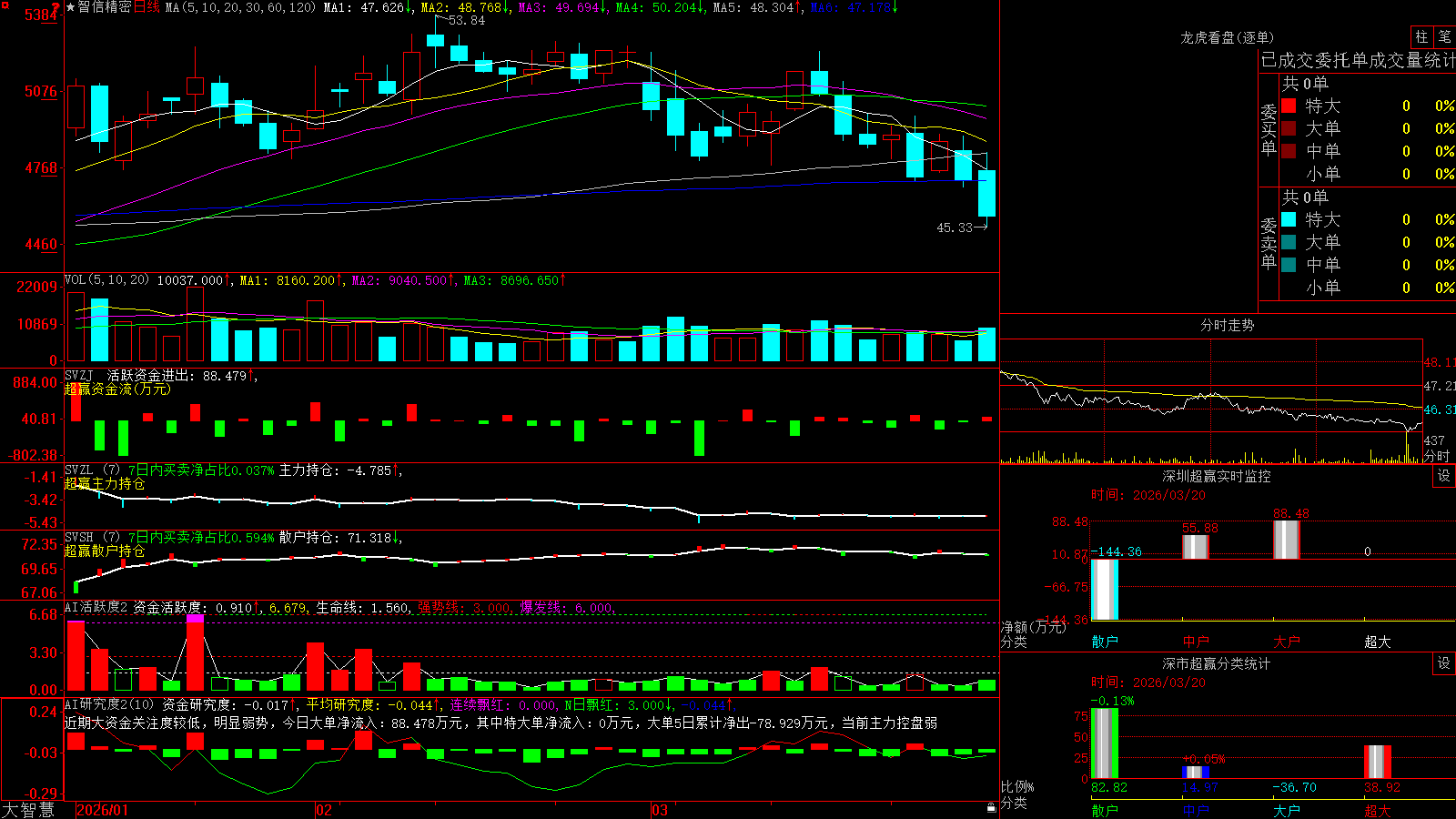
Task: Click the 超赢资金流(万元) label
Action: point(117,389)
